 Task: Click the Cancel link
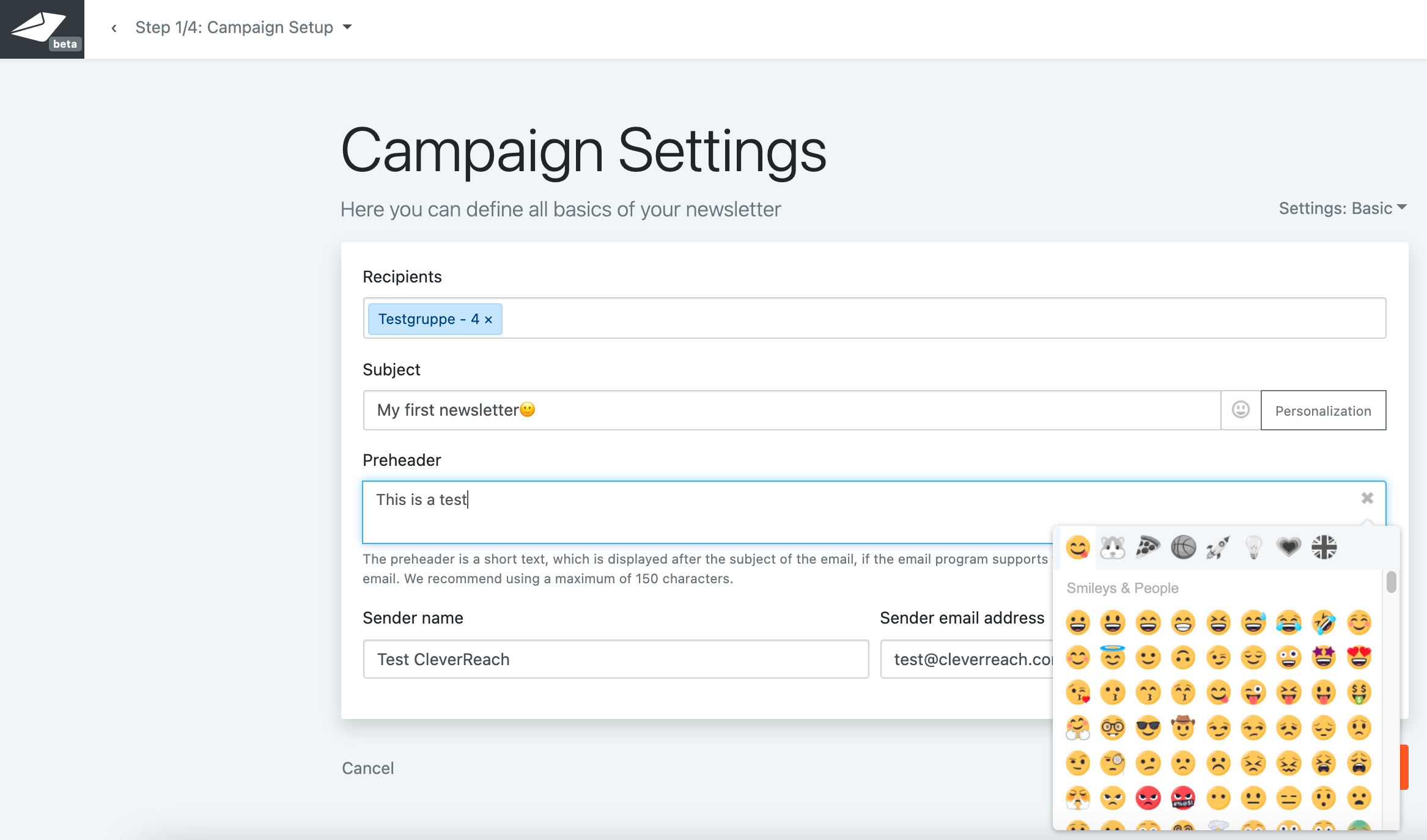click(367, 768)
